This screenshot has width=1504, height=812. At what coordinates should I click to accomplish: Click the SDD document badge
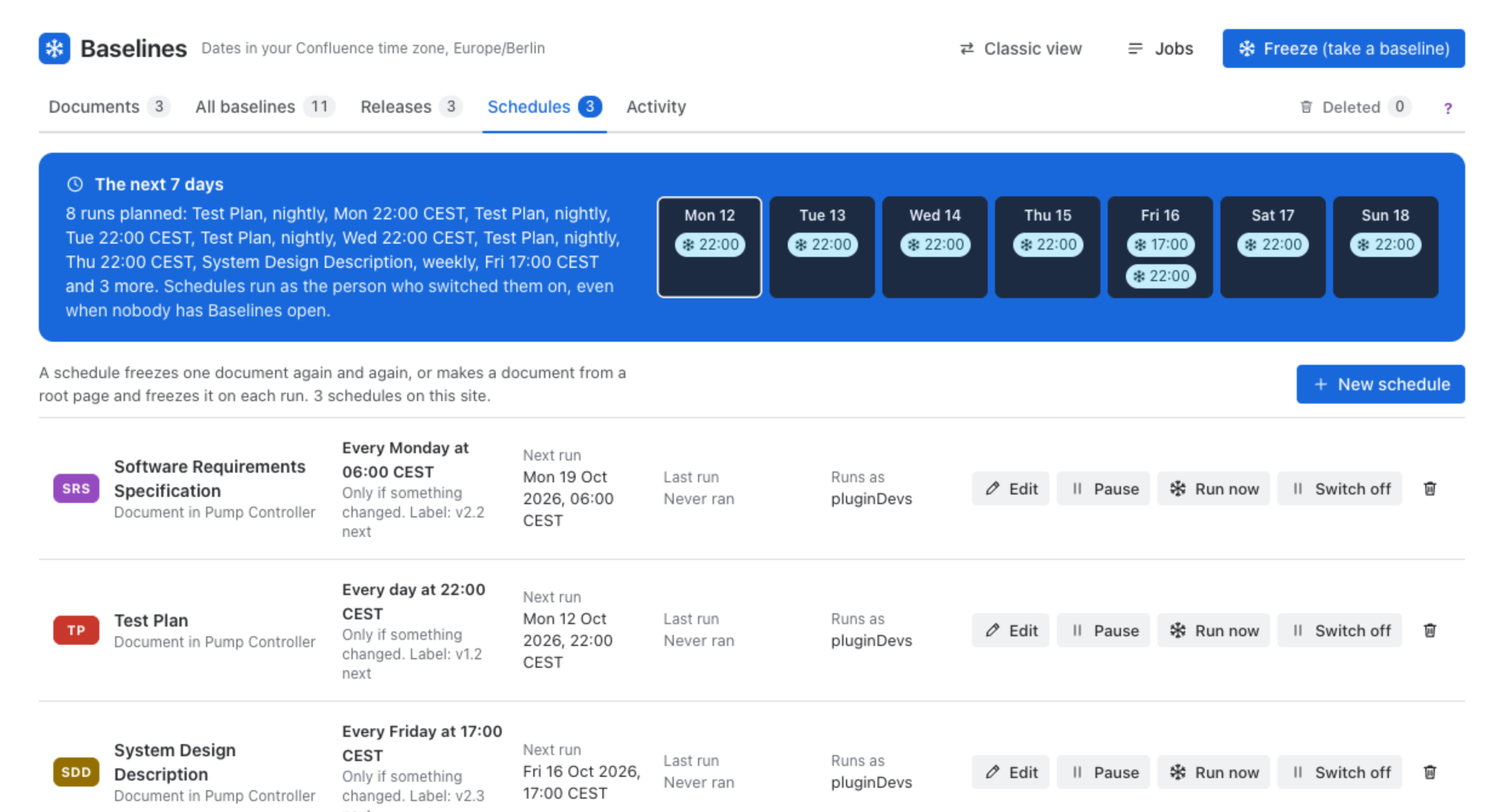pyautogui.click(x=76, y=772)
